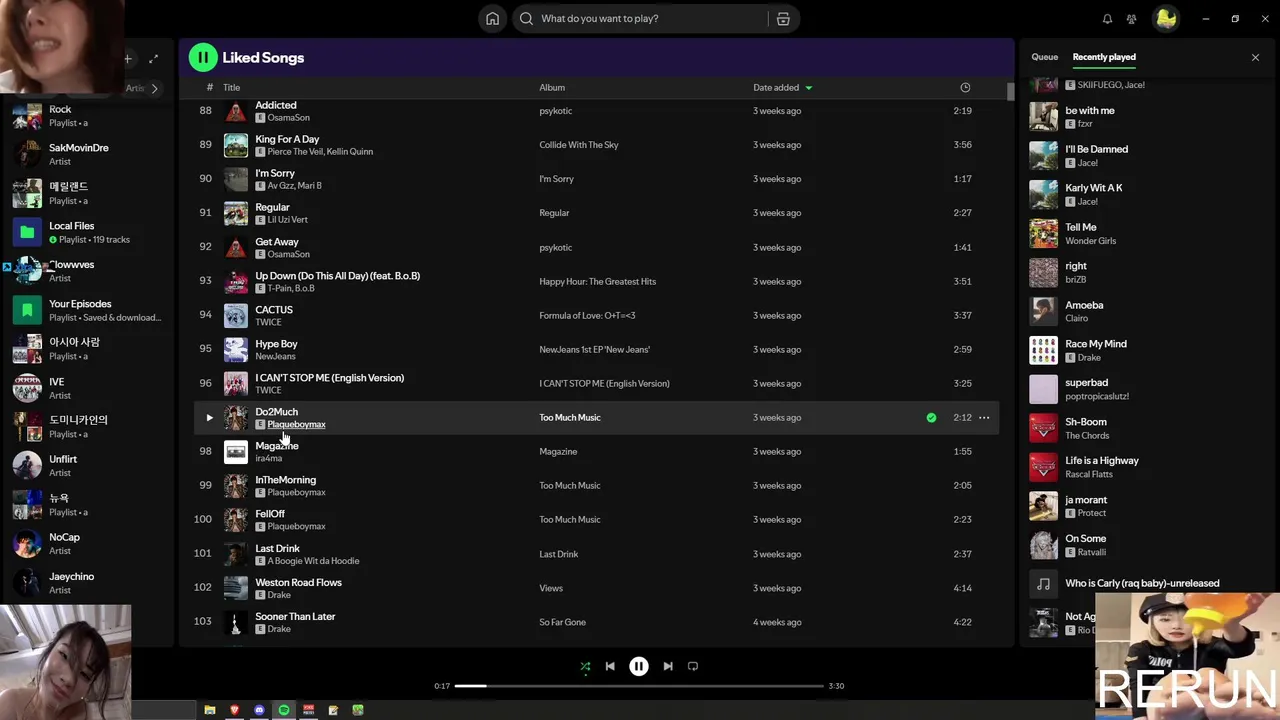Viewport: 1280px width, 720px height.
Task: Play the Do2Much track row button
Action: (209, 418)
